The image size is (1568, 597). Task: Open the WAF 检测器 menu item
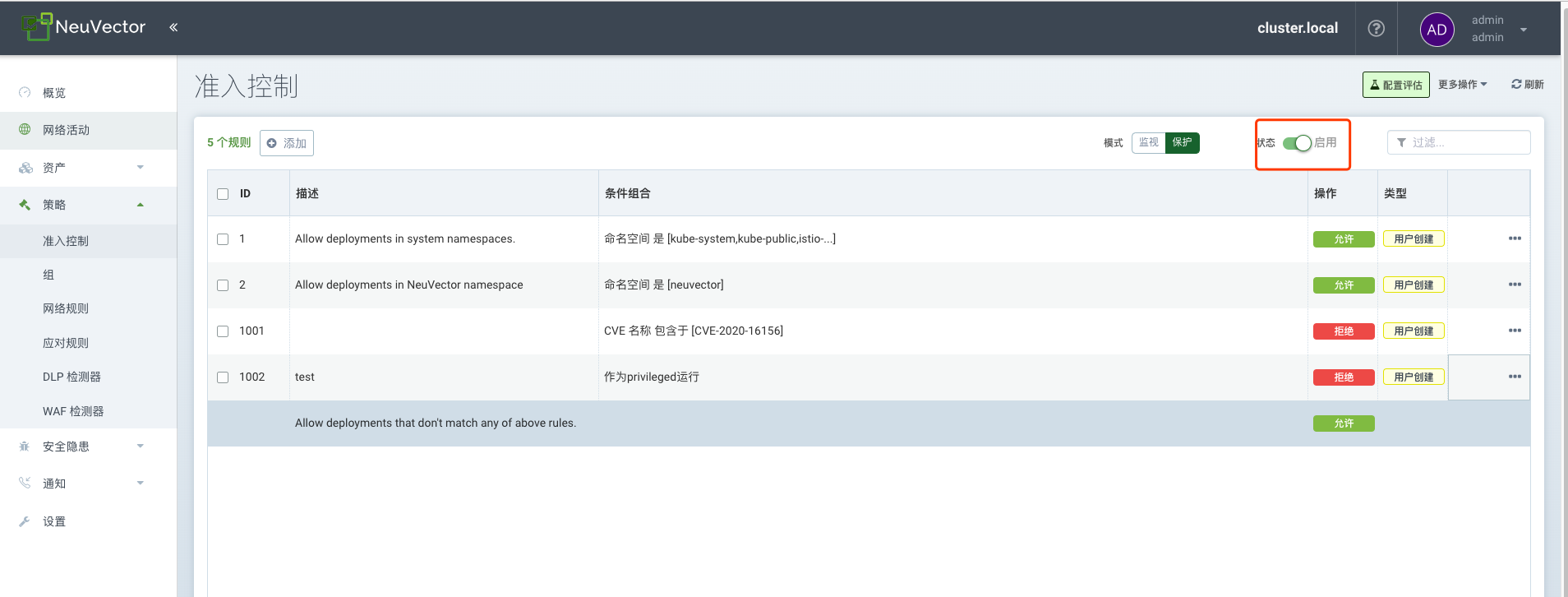[x=73, y=411]
